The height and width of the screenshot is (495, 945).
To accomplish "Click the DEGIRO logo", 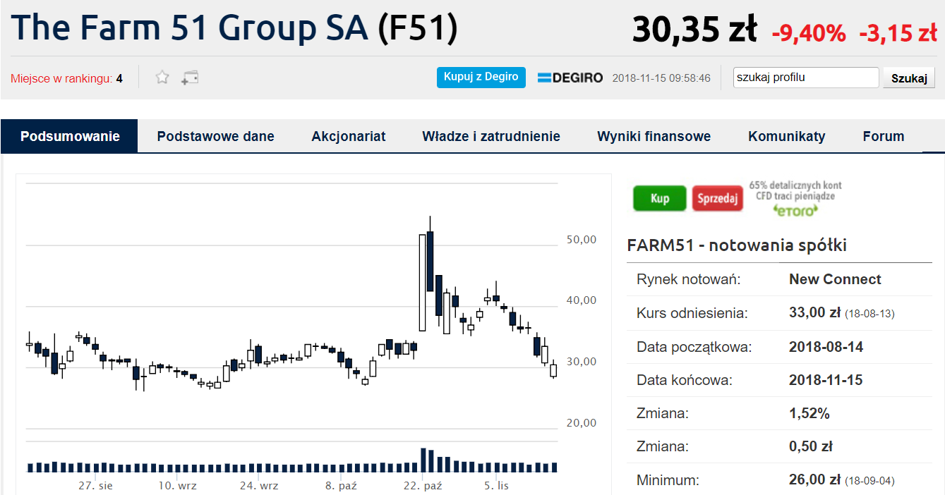I will pos(570,78).
